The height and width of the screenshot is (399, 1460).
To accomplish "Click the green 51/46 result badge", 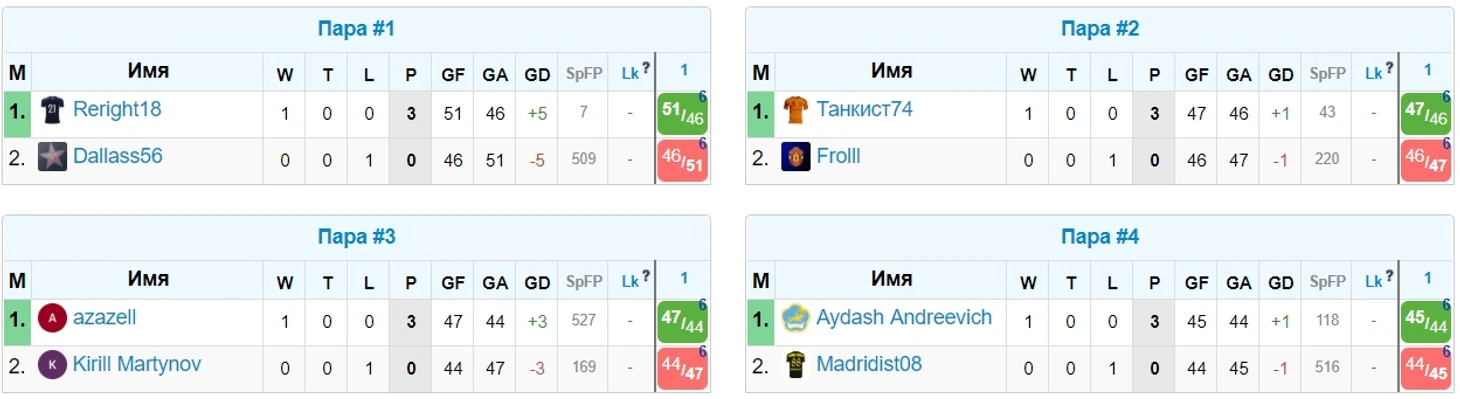I will point(683,113).
